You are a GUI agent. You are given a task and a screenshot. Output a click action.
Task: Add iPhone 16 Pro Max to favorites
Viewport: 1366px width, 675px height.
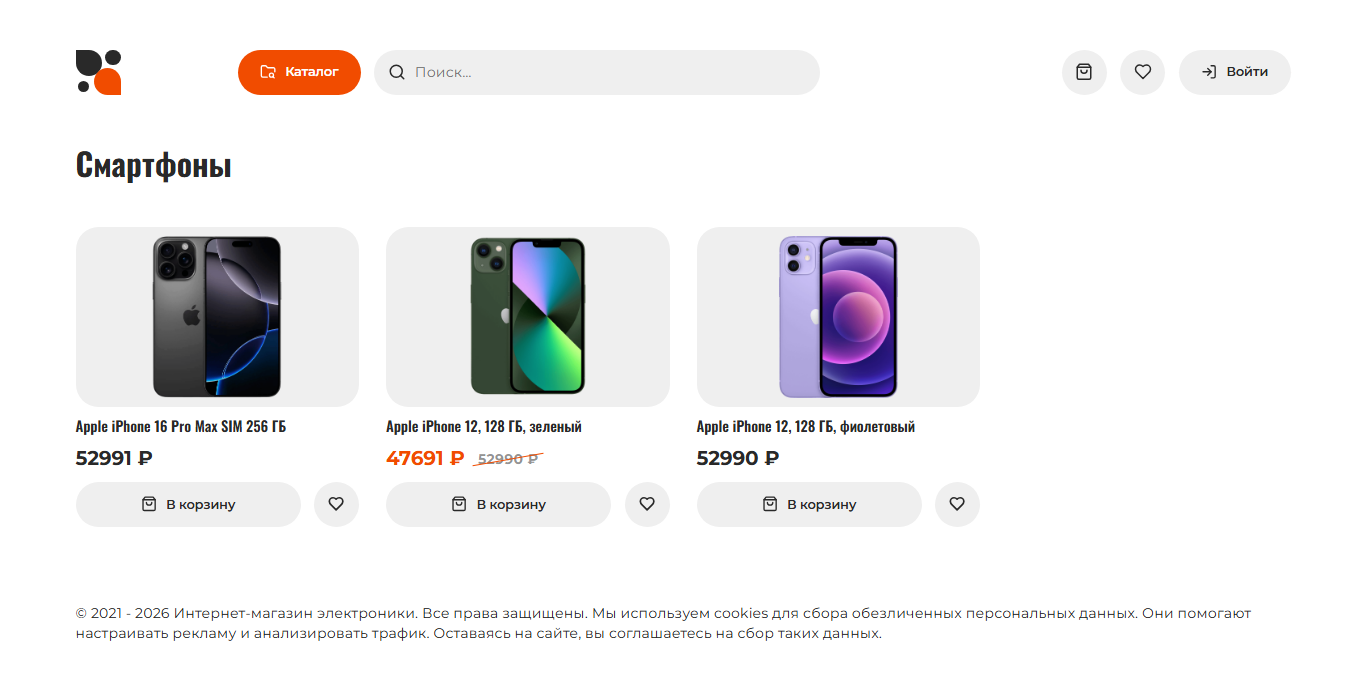336,504
